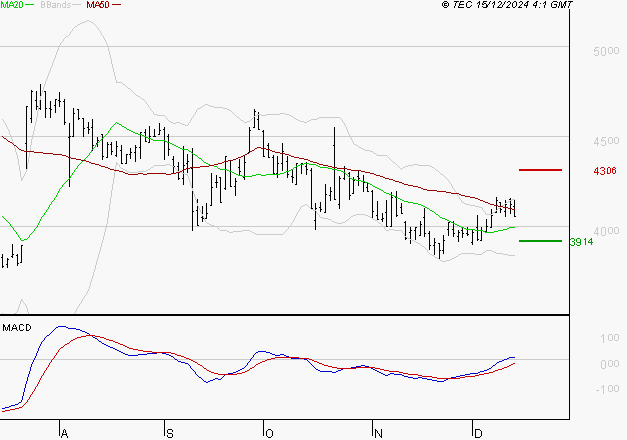This screenshot has height=440, width=627.
Task: Click the MACD panel label
Action: pos(17,328)
